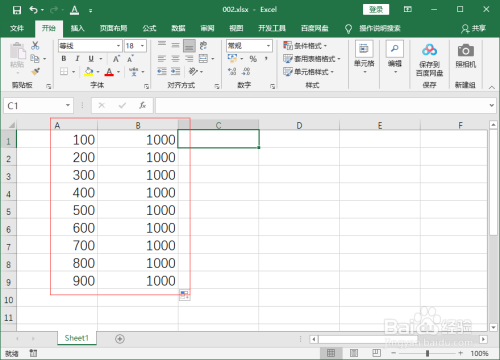Click the Save icon in quick access toolbar
Image resolution: width=500 pixels, height=360 pixels.
click(17, 10)
